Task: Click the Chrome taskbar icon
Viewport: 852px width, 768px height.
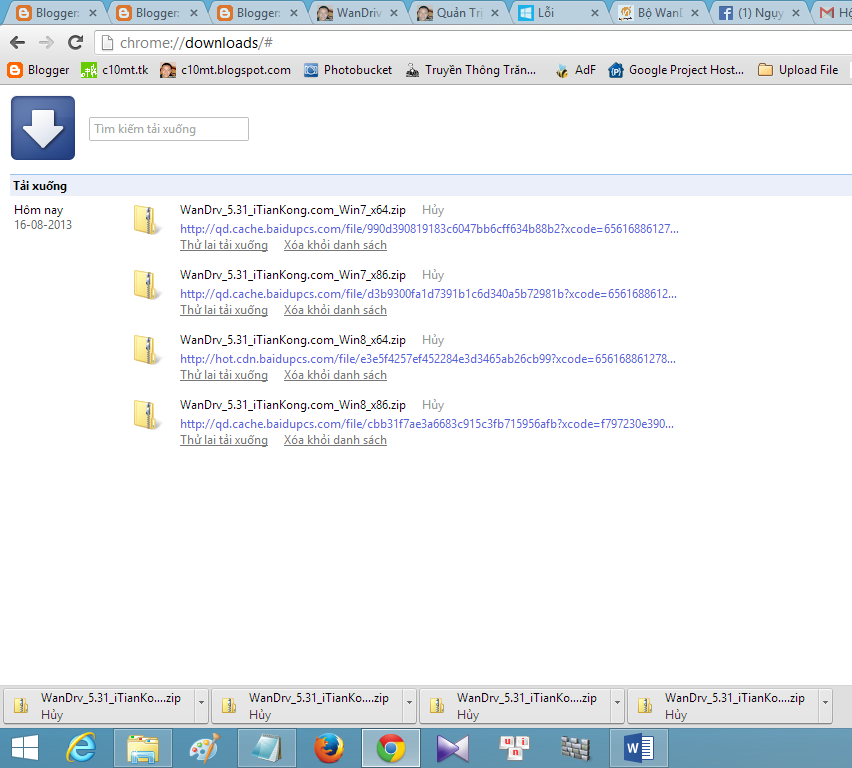Action: coord(391,748)
